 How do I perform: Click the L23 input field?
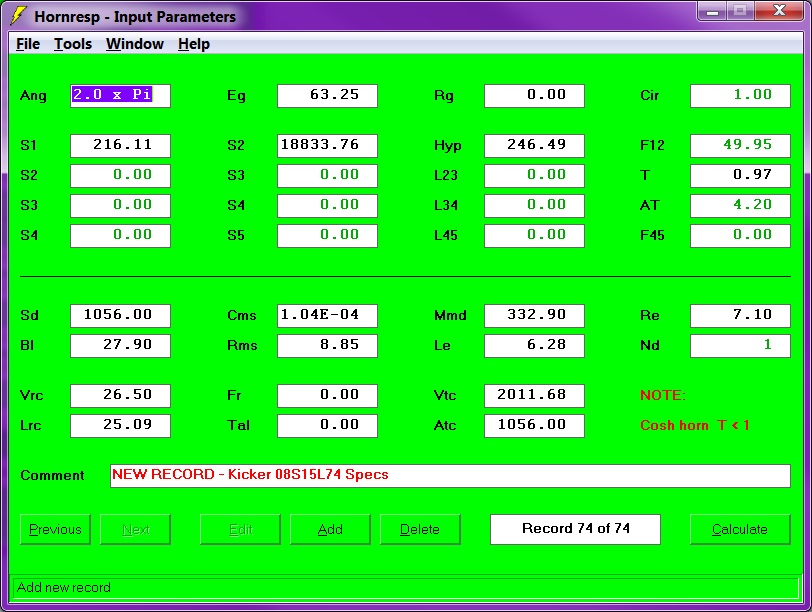tap(534, 176)
